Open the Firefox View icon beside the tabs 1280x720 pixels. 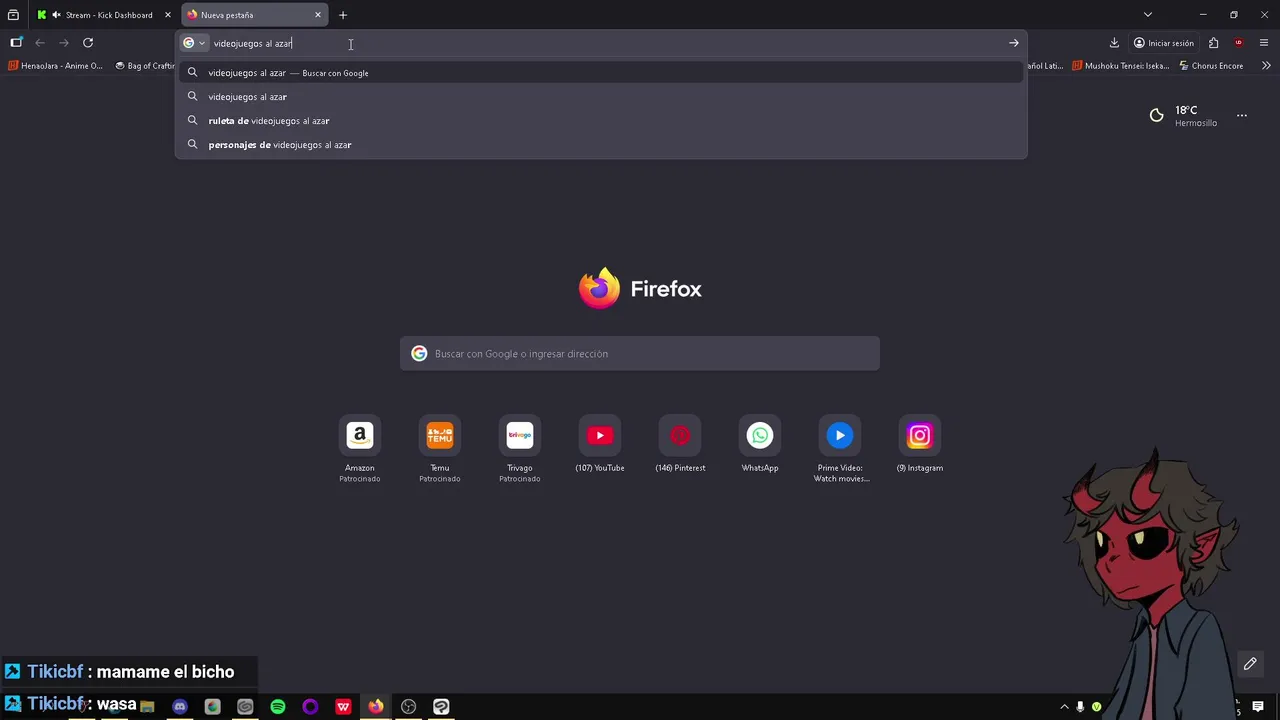point(13,15)
